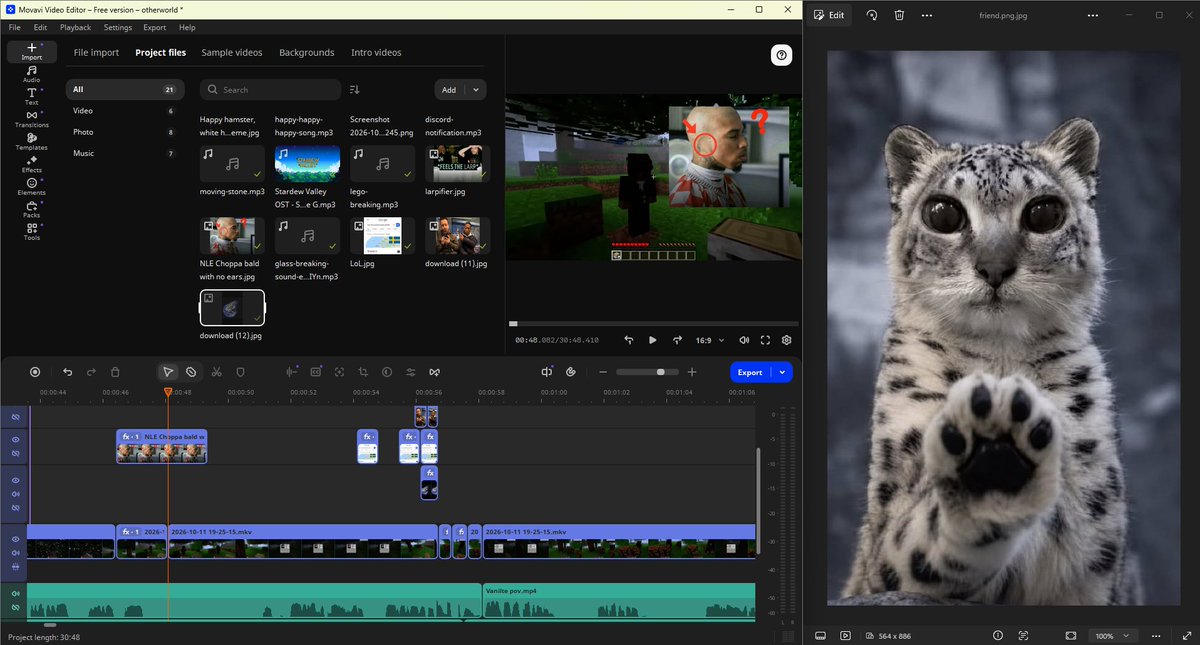The width and height of the screenshot is (1200, 645).
Task: Delete the selected clip with the trash icon
Action: [115, 372]
